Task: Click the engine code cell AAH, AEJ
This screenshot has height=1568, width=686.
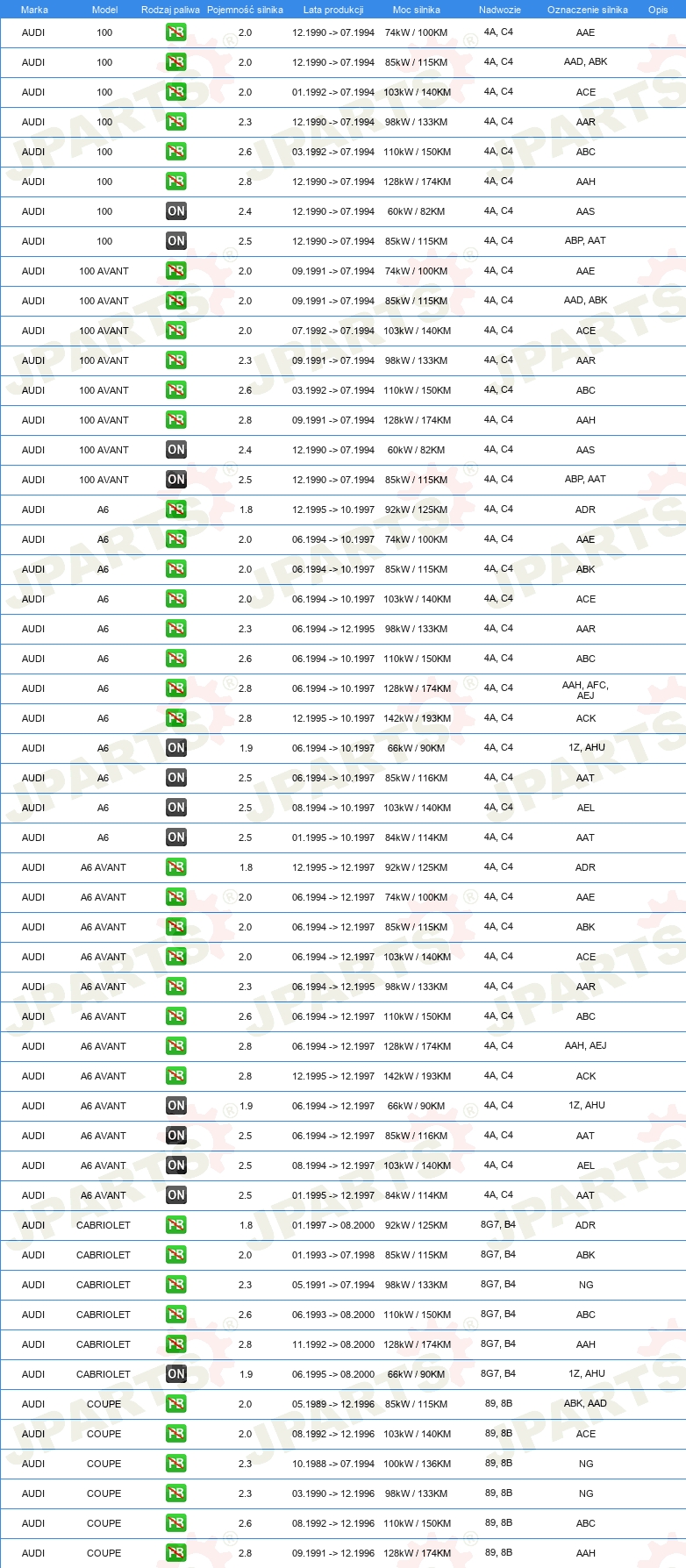Action: (585, 1045)
